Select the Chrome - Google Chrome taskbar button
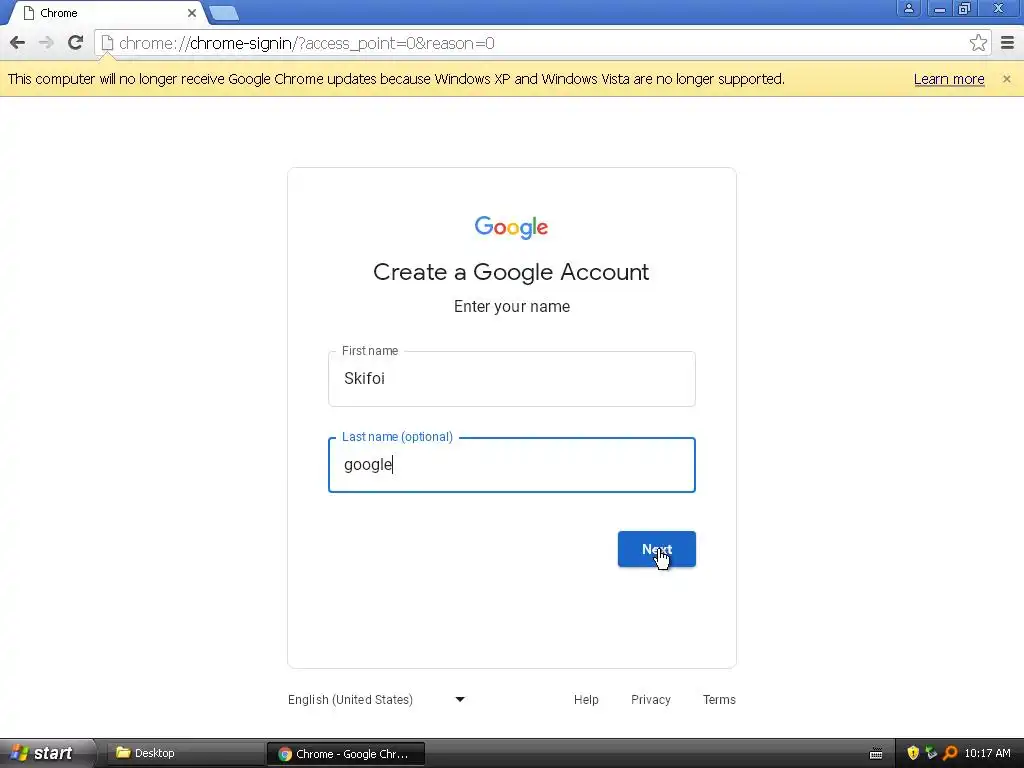Screen dimensions: 1024x768 tap(345, 754)
